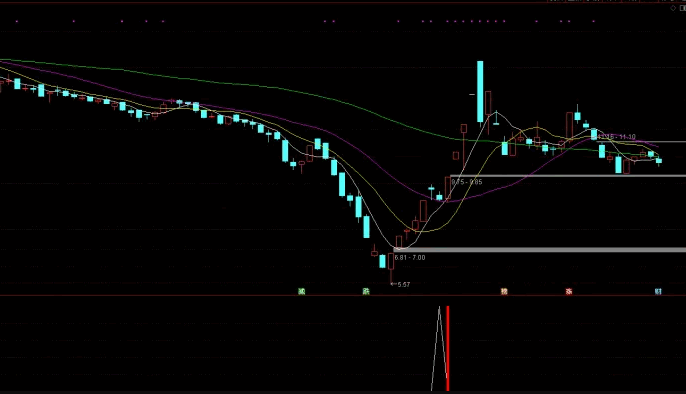Click the green 减 event marker
686x394 pixels.
point(301,291)
